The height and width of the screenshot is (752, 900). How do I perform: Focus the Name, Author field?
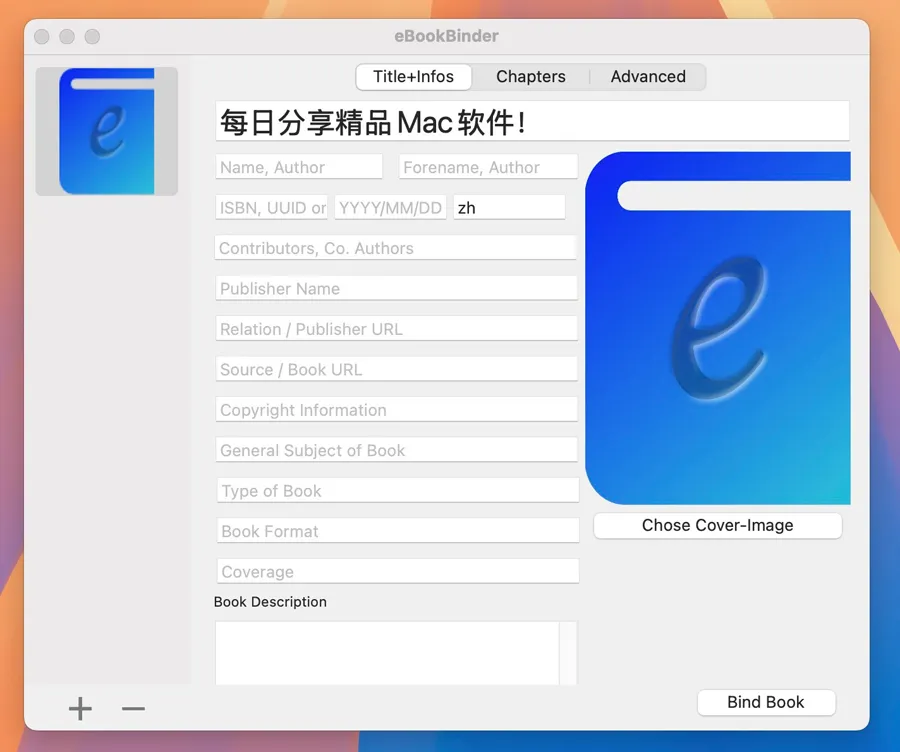pos(299,167)
